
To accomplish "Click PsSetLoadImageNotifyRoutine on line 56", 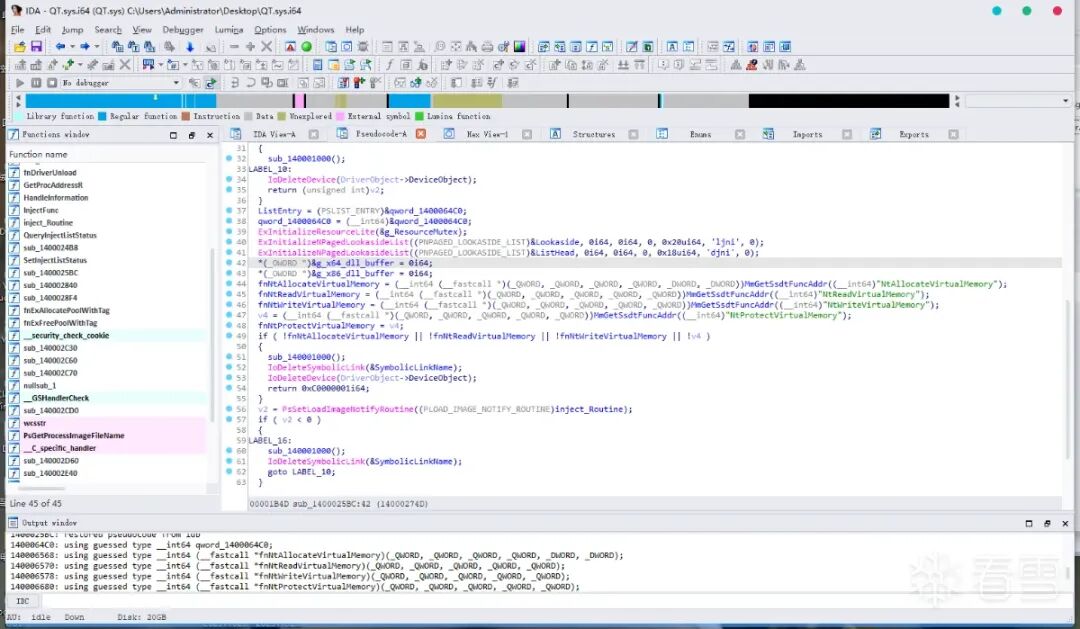I will [348, 409].
